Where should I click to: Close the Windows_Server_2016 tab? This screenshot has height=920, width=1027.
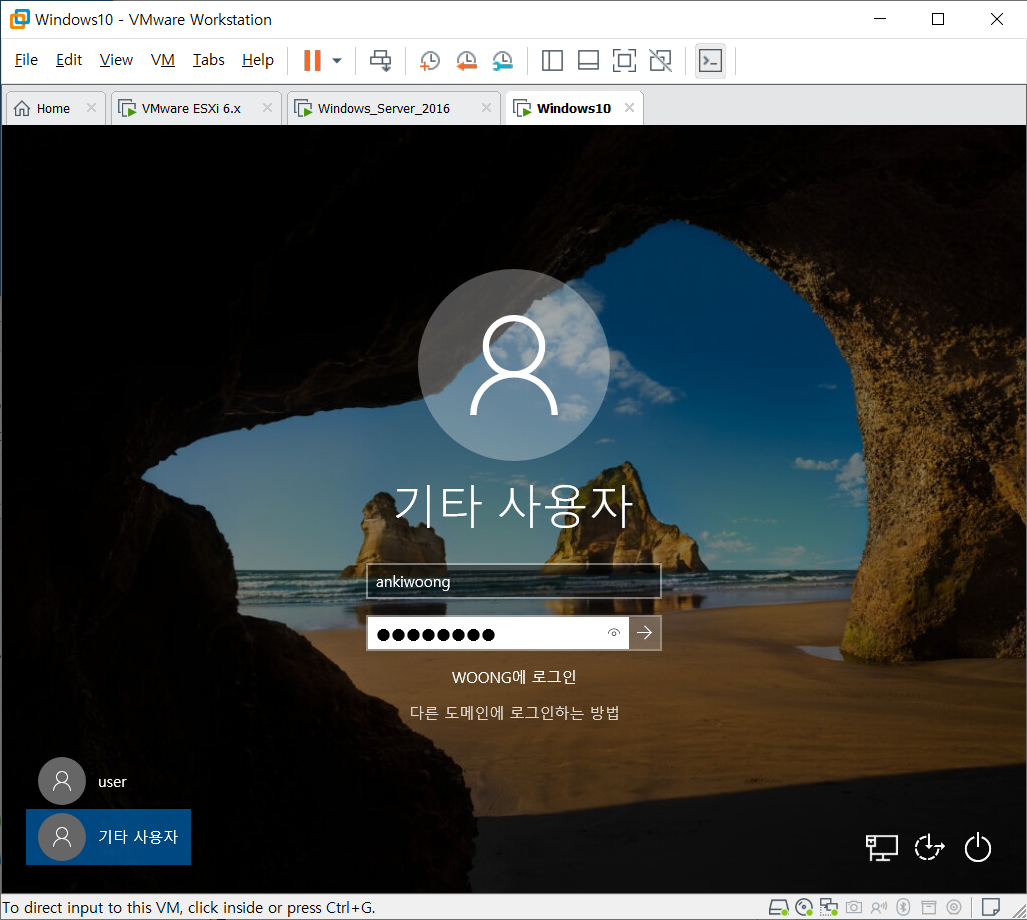point(486,108)
